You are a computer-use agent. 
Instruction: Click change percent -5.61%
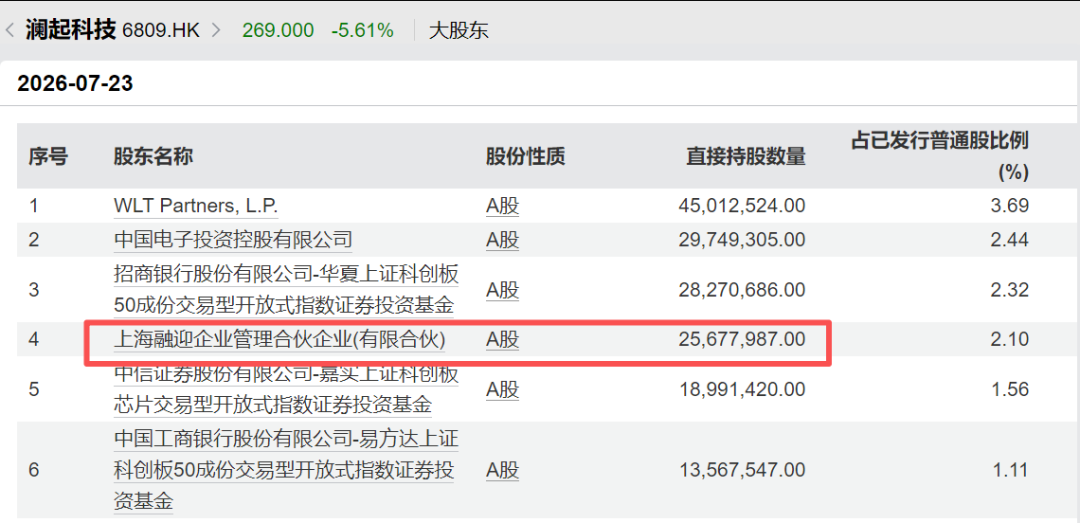[x=362, y=30]
